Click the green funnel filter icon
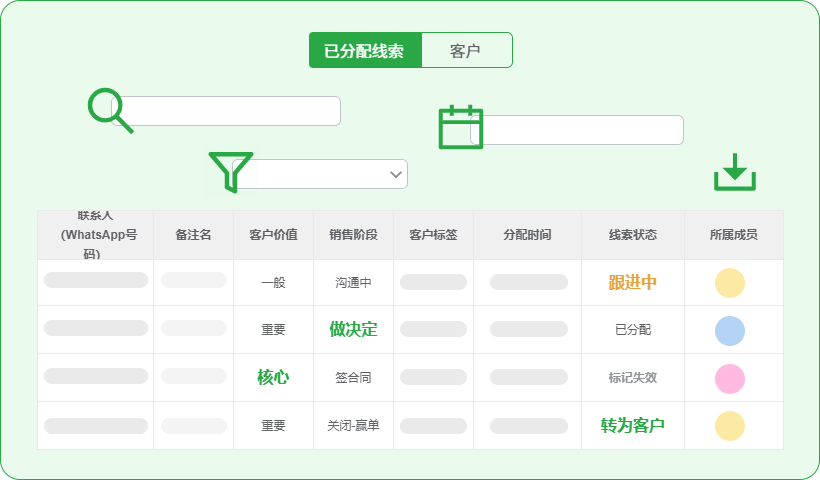Screen dimensions: 820x480 tap(230, 172)
